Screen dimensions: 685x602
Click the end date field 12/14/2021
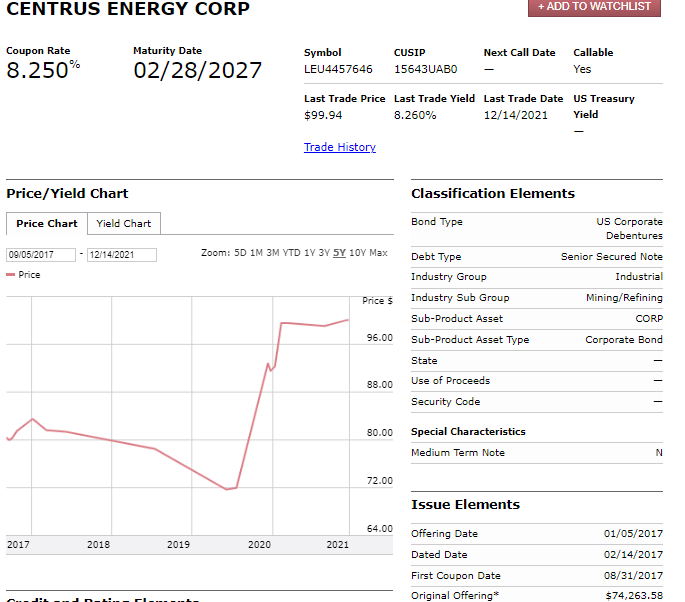(x=122, y=255)
